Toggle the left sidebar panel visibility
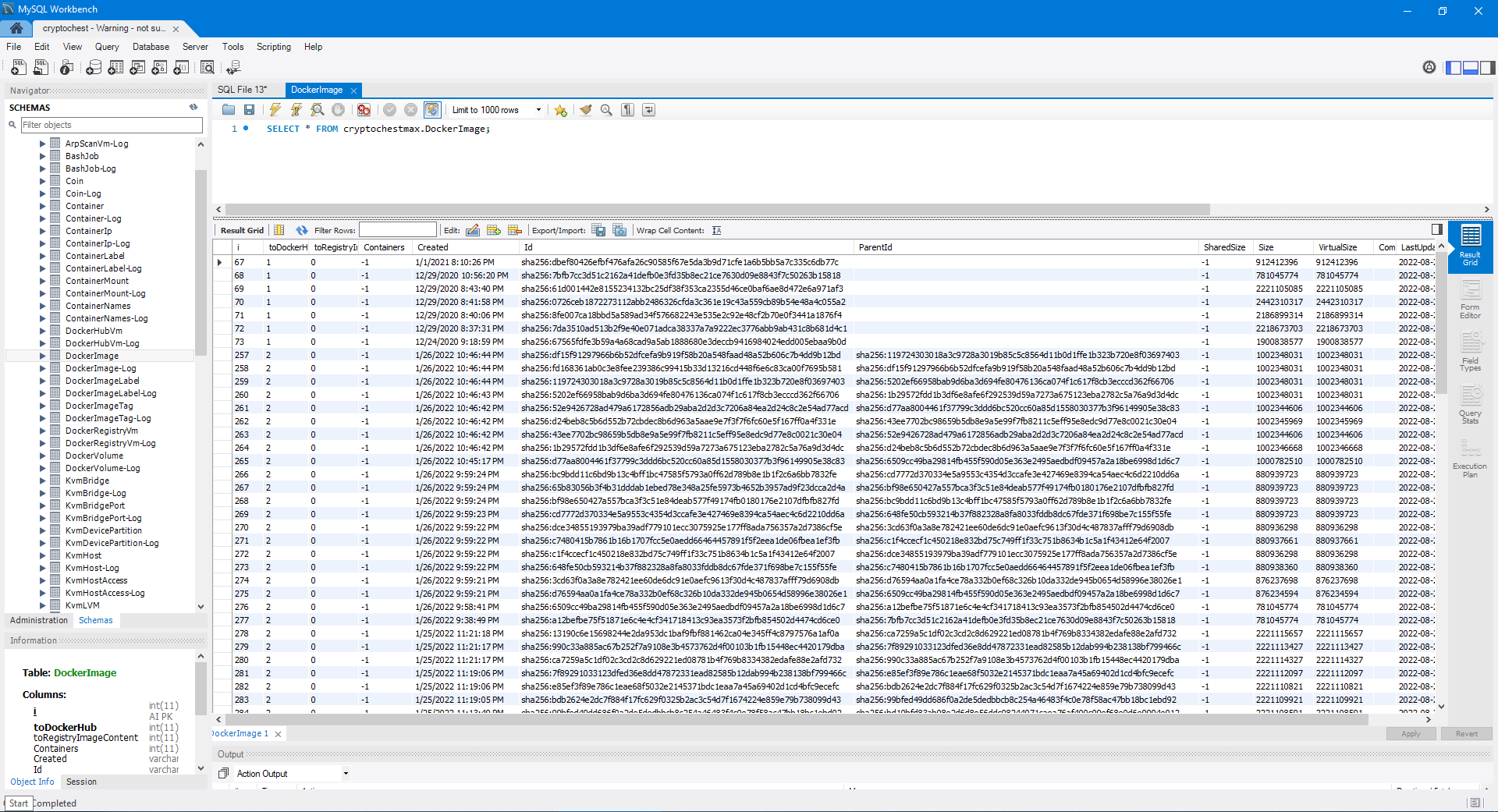Viewport: 1498px width, 812px height. tap(1454, 68)
